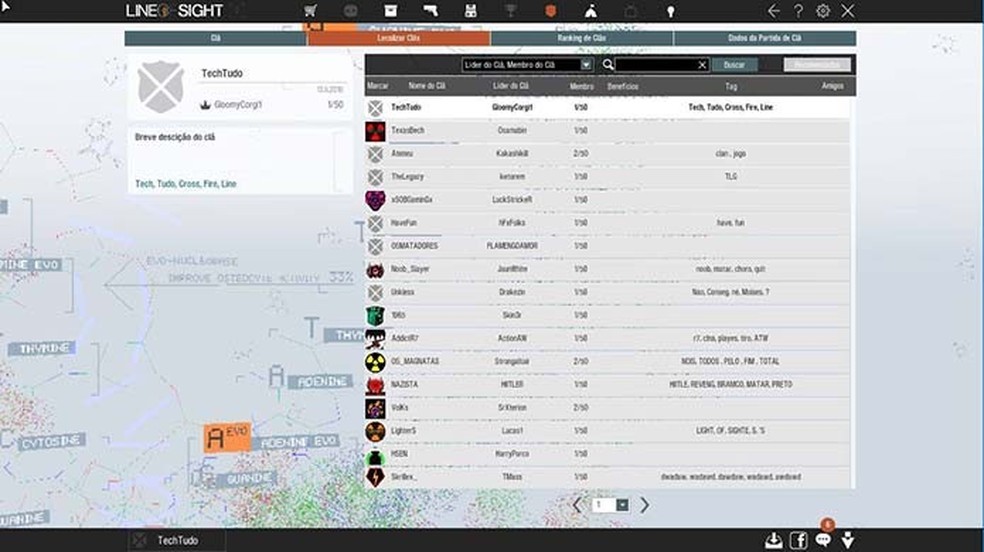Open Dados da Partida de Clã tab
Image resolution: width=984 pixels, height=552 pixels.
coord(764,38)
